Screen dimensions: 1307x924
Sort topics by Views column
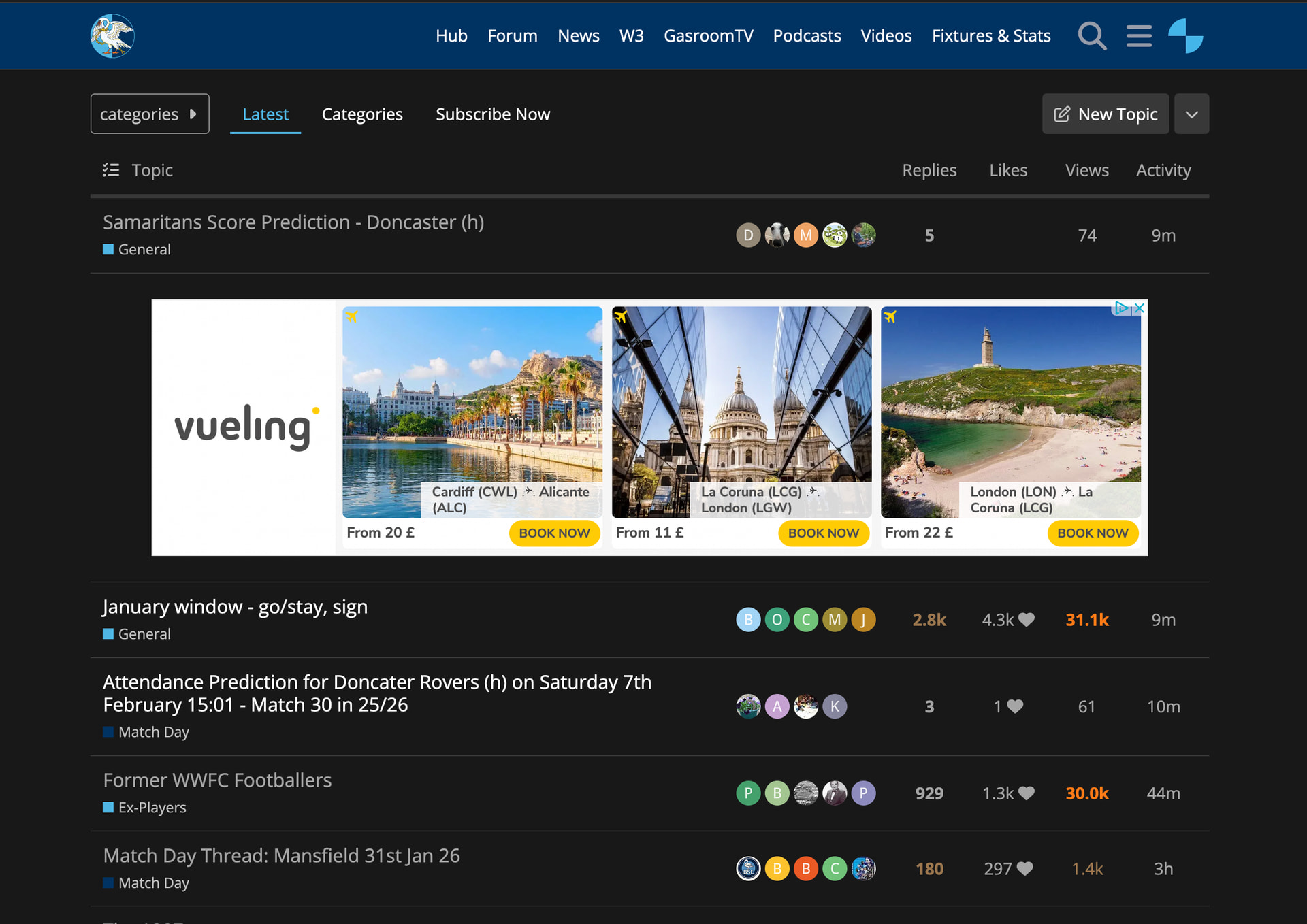tap(1086, 170)
